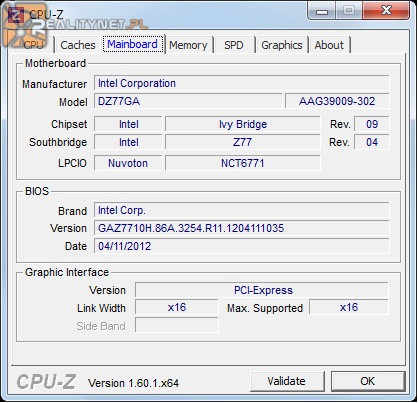This screenshot has width=418, height=403.
Task: Click the model revision AAG39009-302
Action: point(337,101)
